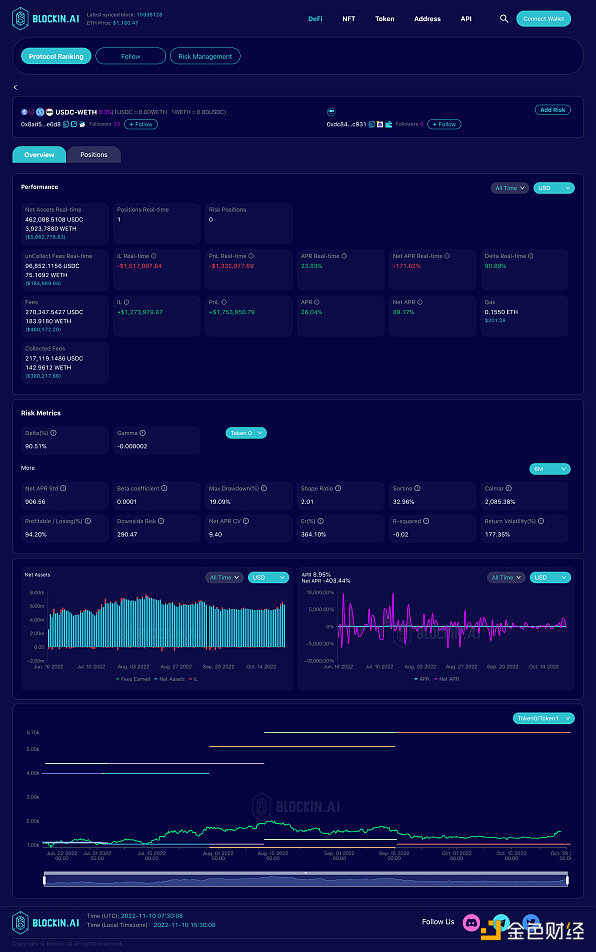
Task: Switch to the Positions tab
Action: (x=94, y=155)
